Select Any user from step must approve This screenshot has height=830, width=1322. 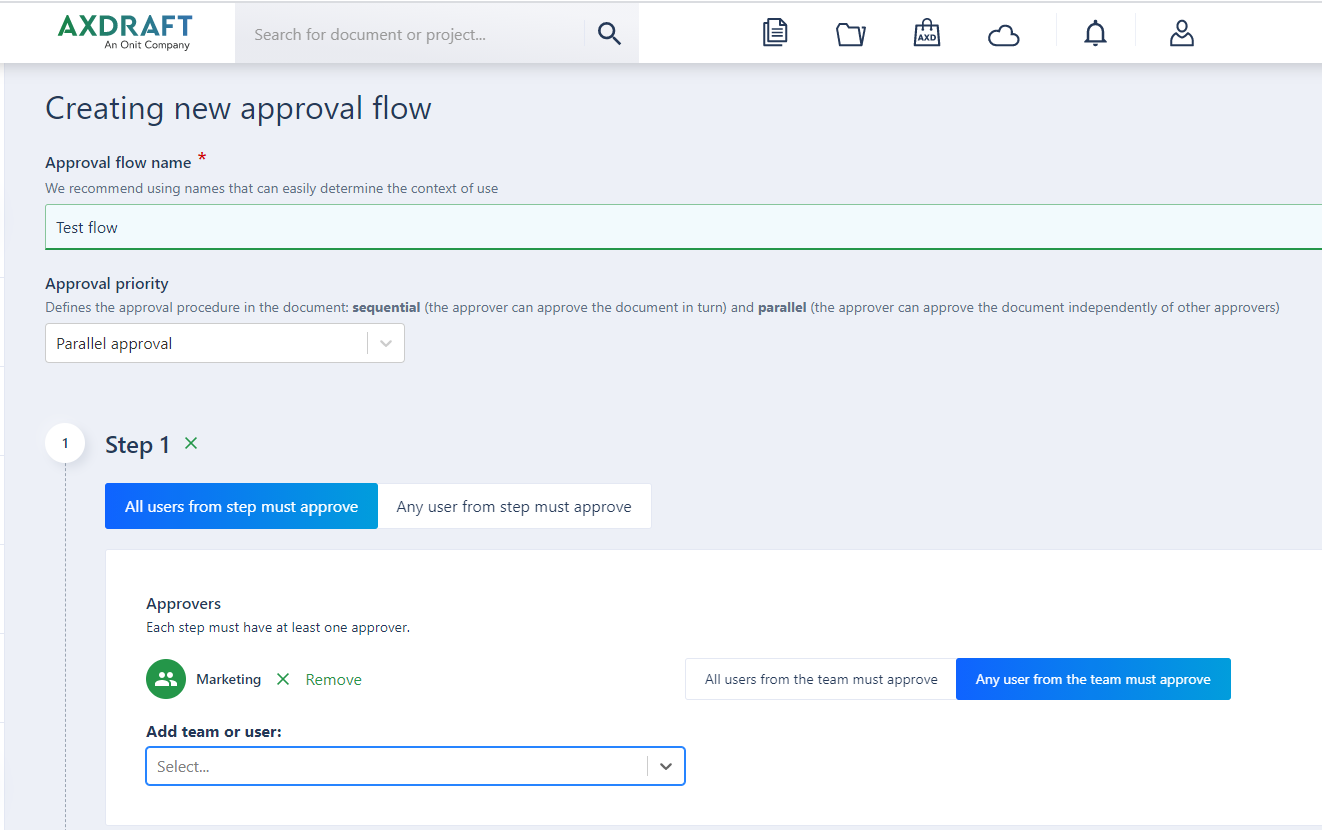click(514, 506)
